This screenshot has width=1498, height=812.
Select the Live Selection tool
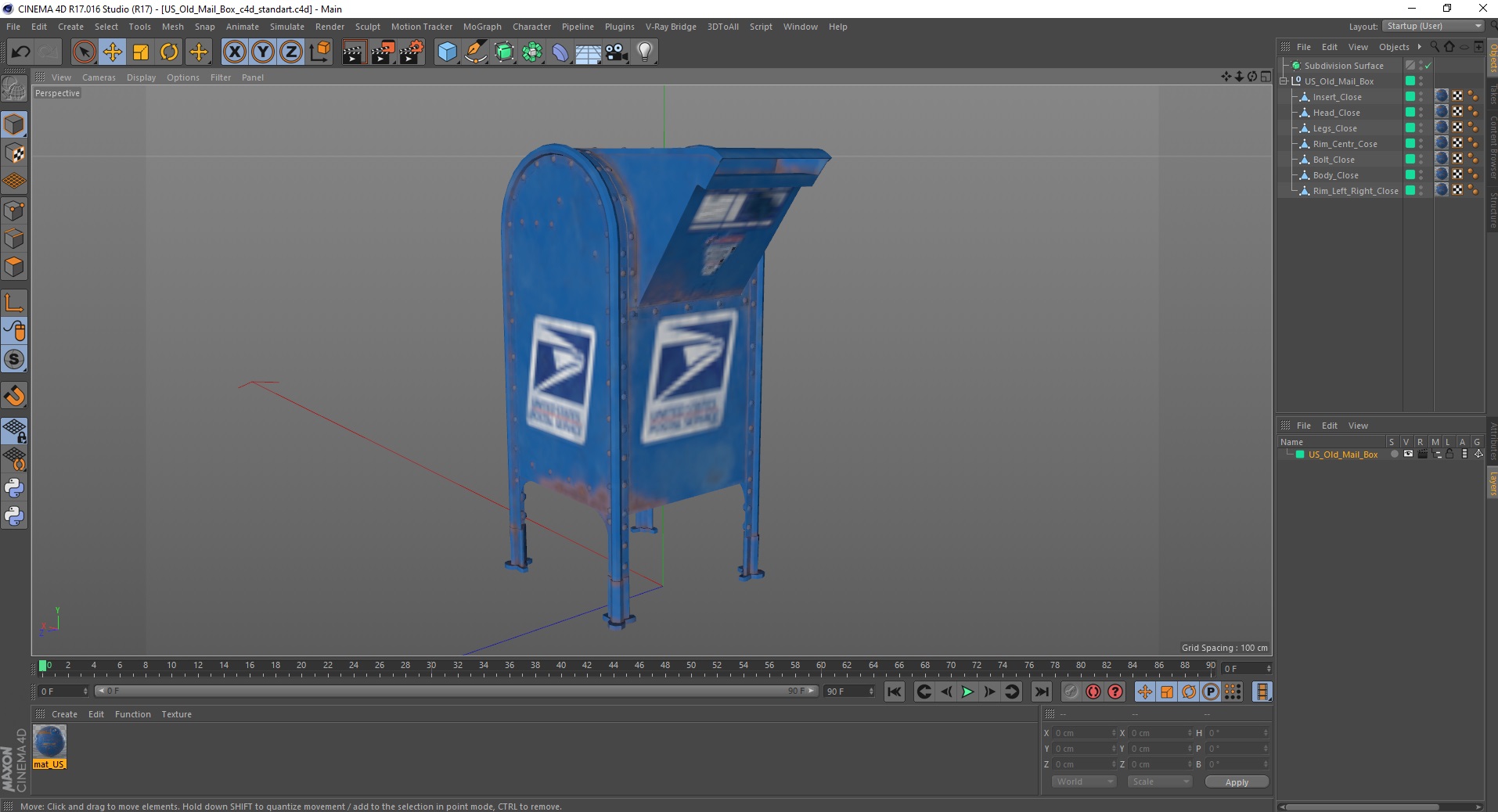click(x=84, y=52)
